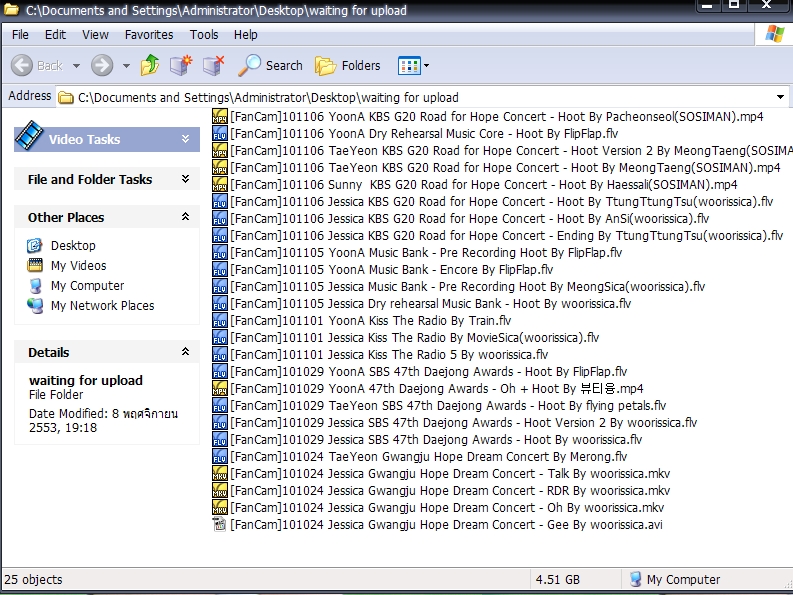Open the Edit menu
Screen dimensions: 793x595
55,34
